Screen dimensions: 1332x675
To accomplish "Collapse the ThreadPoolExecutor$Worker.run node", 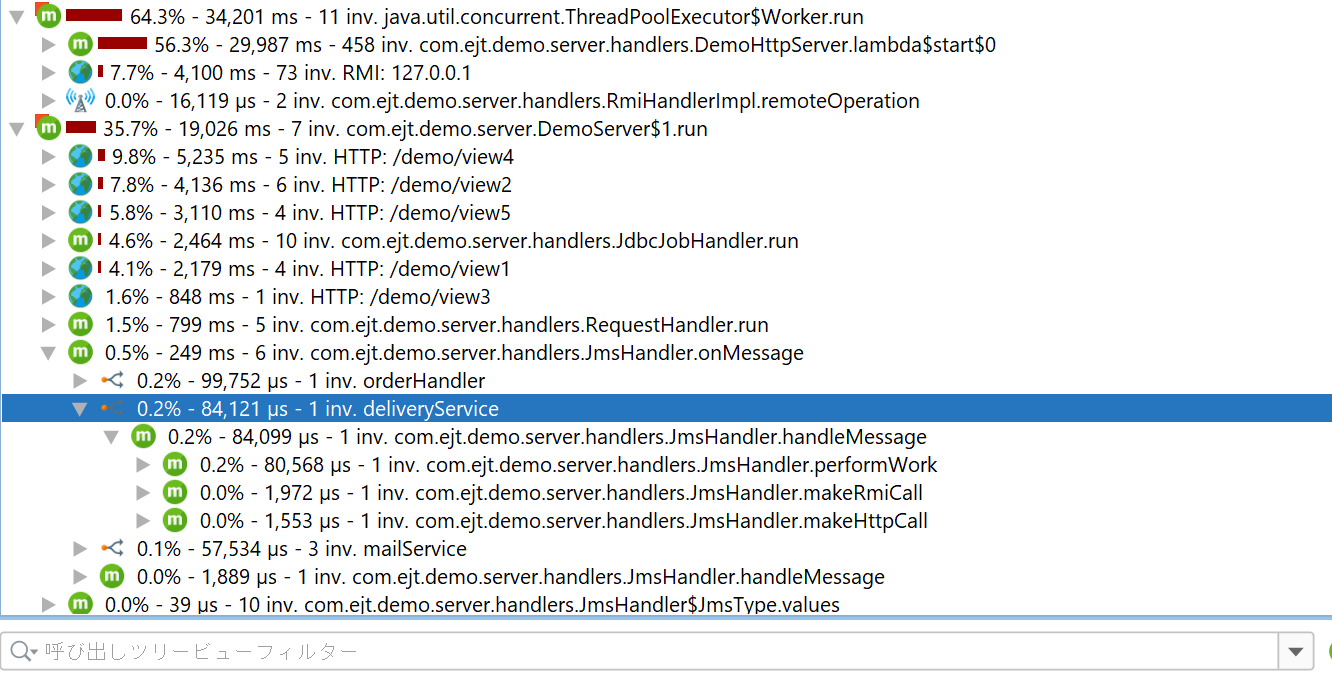I will click(x=16, y=17).
